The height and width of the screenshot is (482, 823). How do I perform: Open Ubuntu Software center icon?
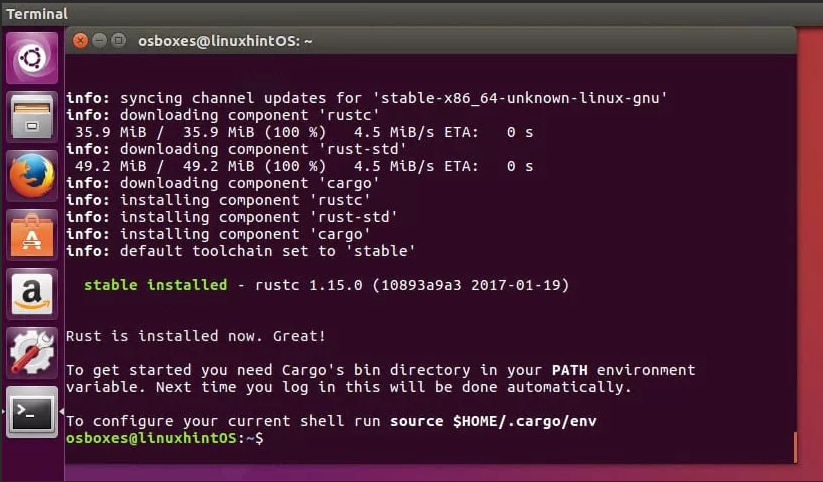click(32, 235)
